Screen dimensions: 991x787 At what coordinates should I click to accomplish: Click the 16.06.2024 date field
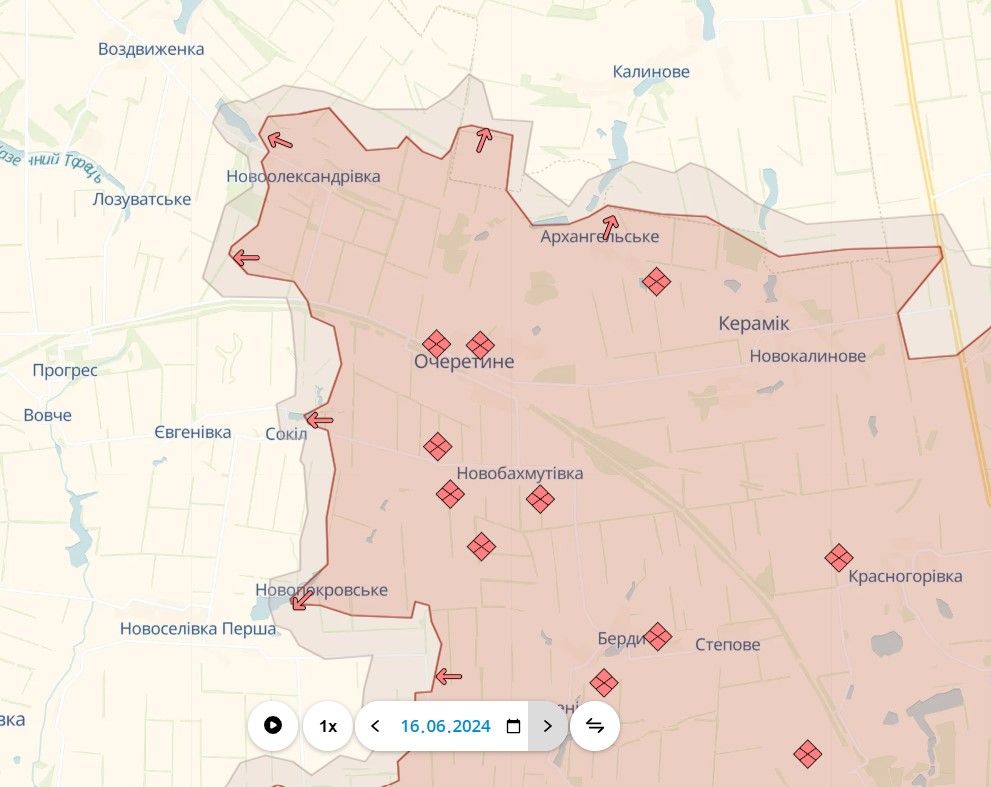coord(446,726)
